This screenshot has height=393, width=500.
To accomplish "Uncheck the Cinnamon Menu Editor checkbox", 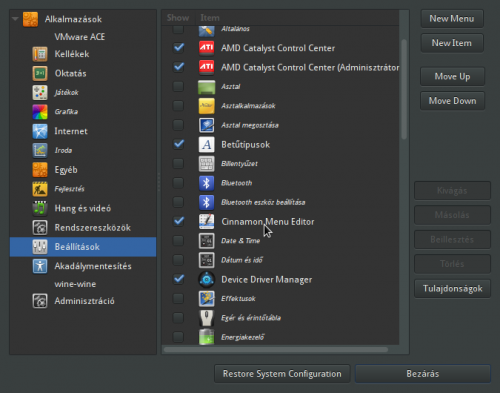I will click(x=178, y=221).
